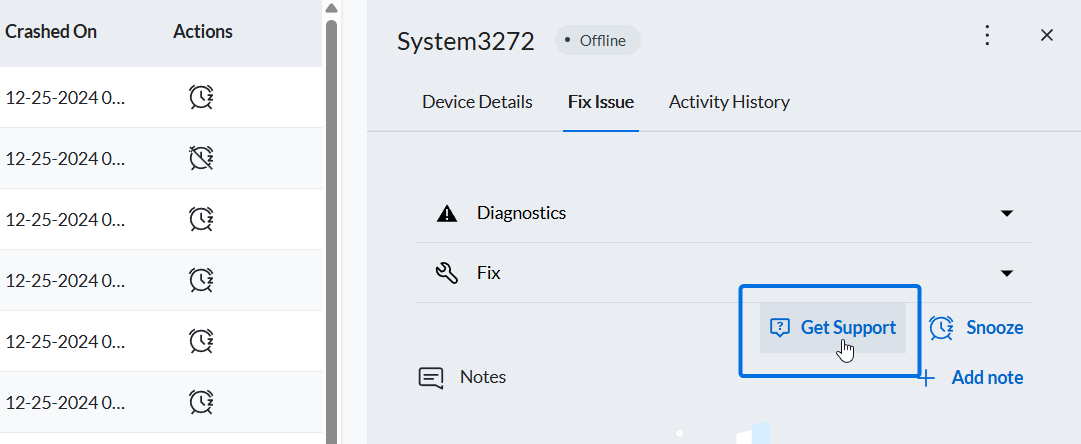Click the Crashed On column header

(51, 32)
